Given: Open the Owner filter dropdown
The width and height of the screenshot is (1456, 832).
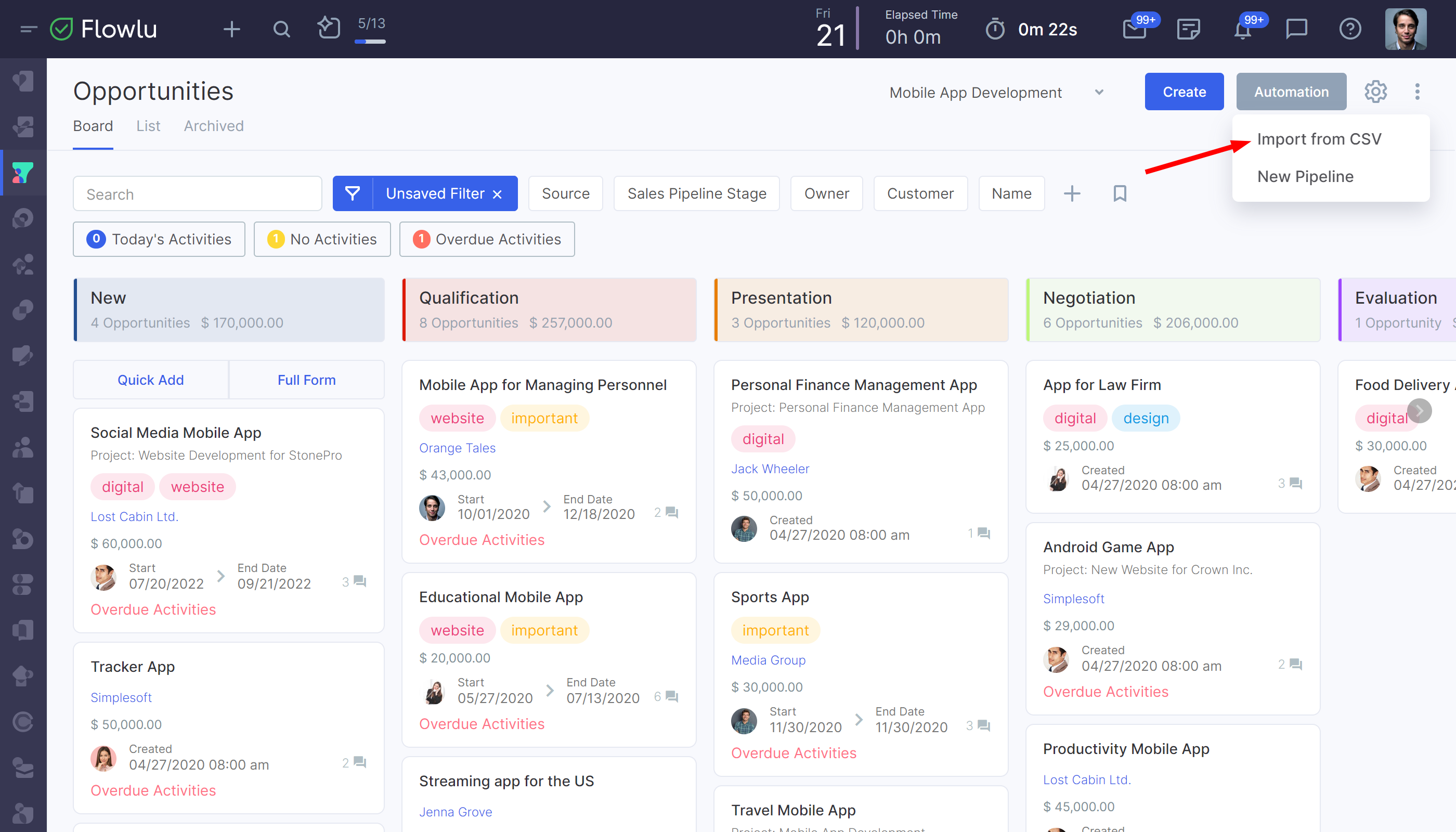Looking at the screenshot, I should pyautogui.click(x=826, y=194).
